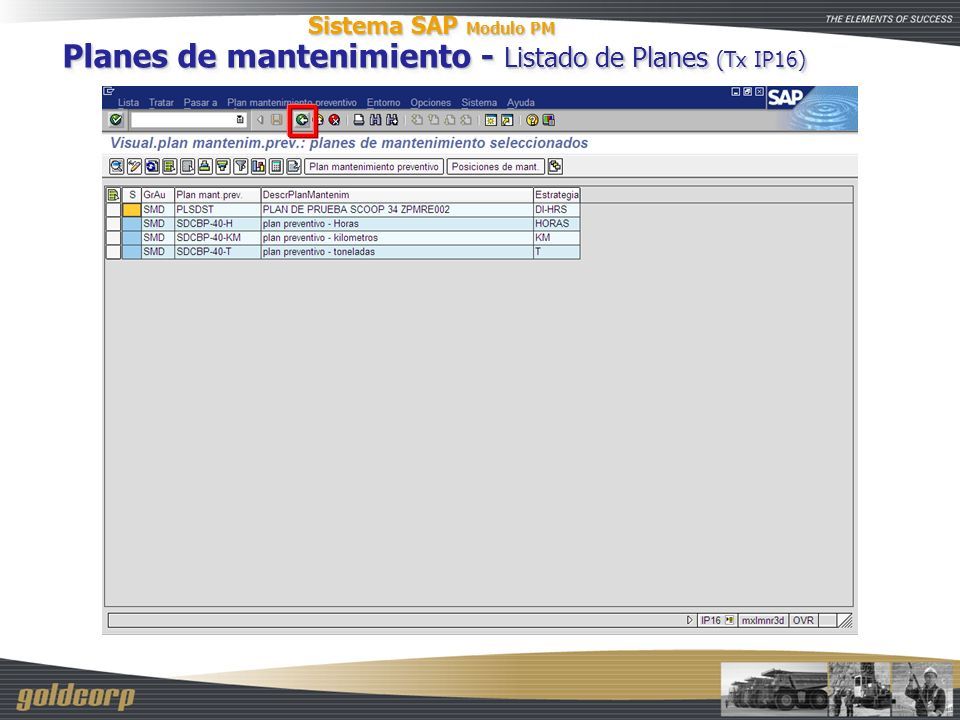Click the sort descending icon
960x720 pixels.
point(223,166)
